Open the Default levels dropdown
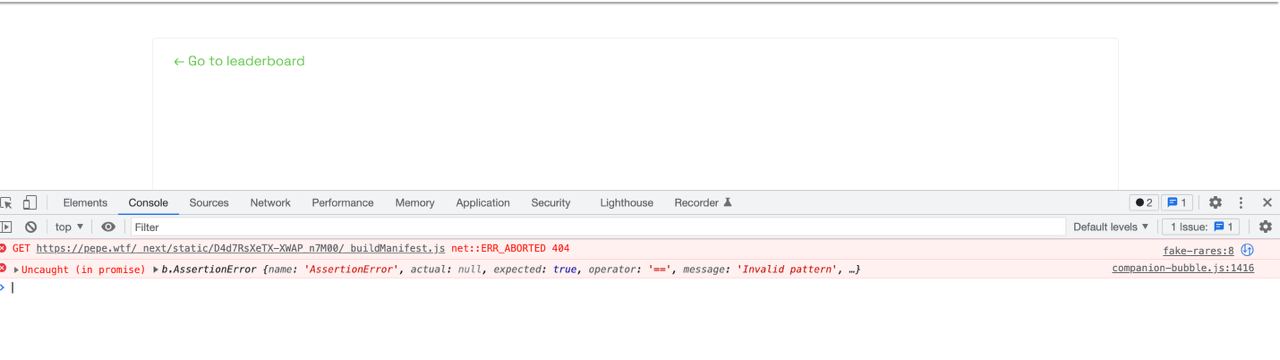This screenshot has height=360, width=1280. click(1111, 227)
